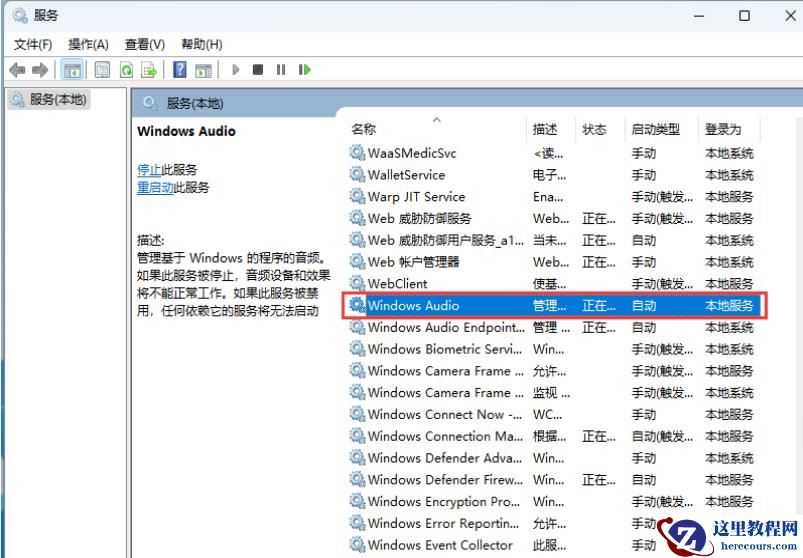Click the Warp JIT Service gear icon
Screen dimensions: 803x558
coord(357,196)
